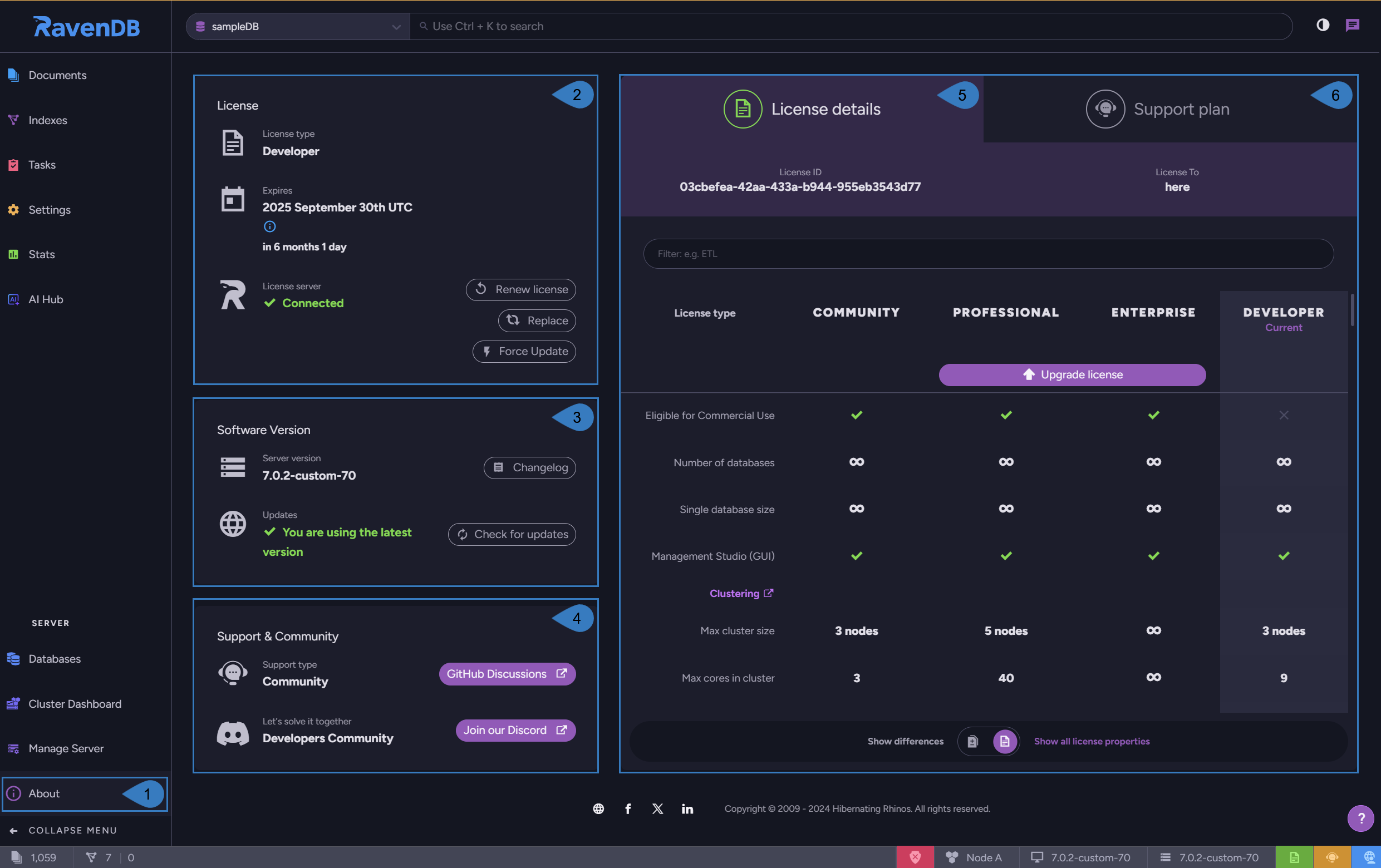Click the blue globe icon in status bar
1381x868 pixels.
(x=1366, y=857)
